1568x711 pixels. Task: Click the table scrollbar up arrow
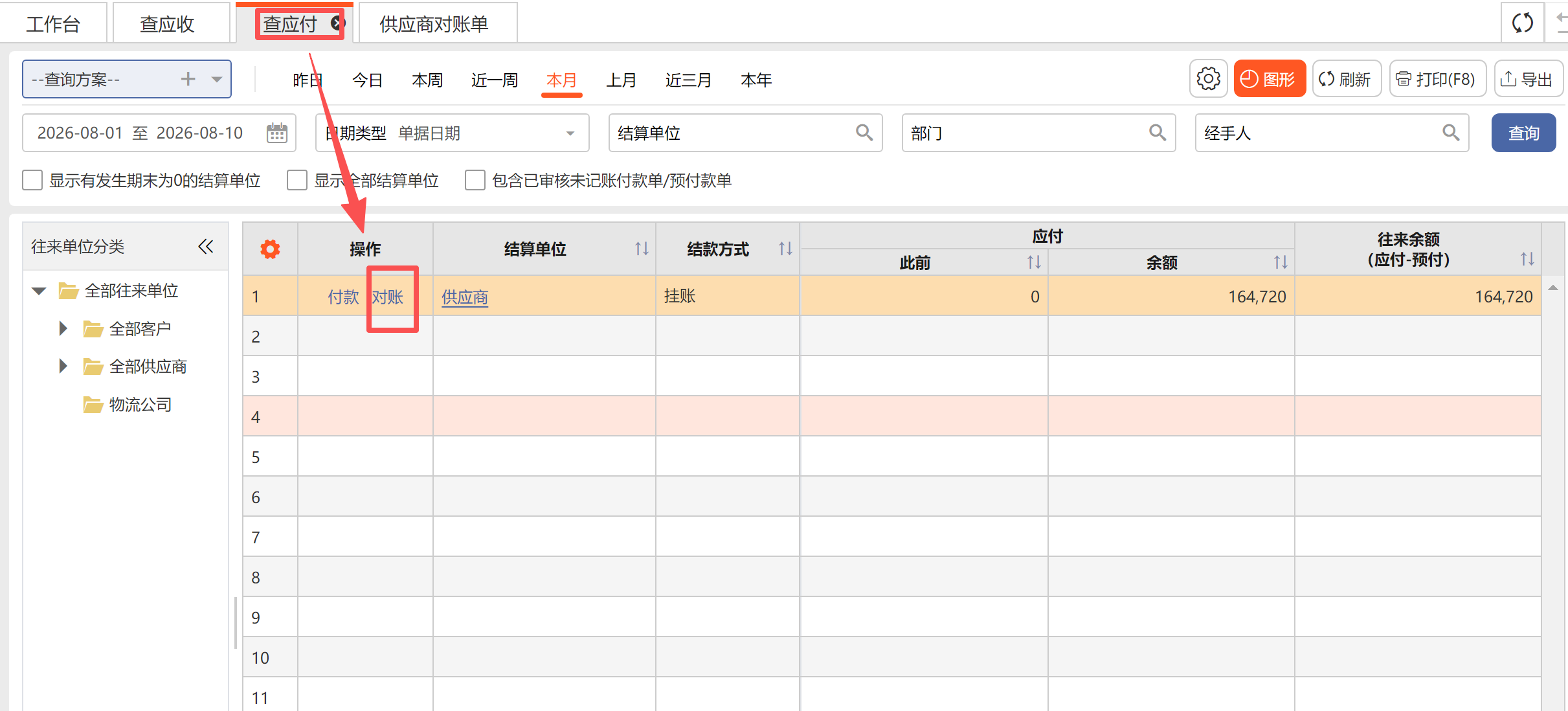click(1553, 288)
